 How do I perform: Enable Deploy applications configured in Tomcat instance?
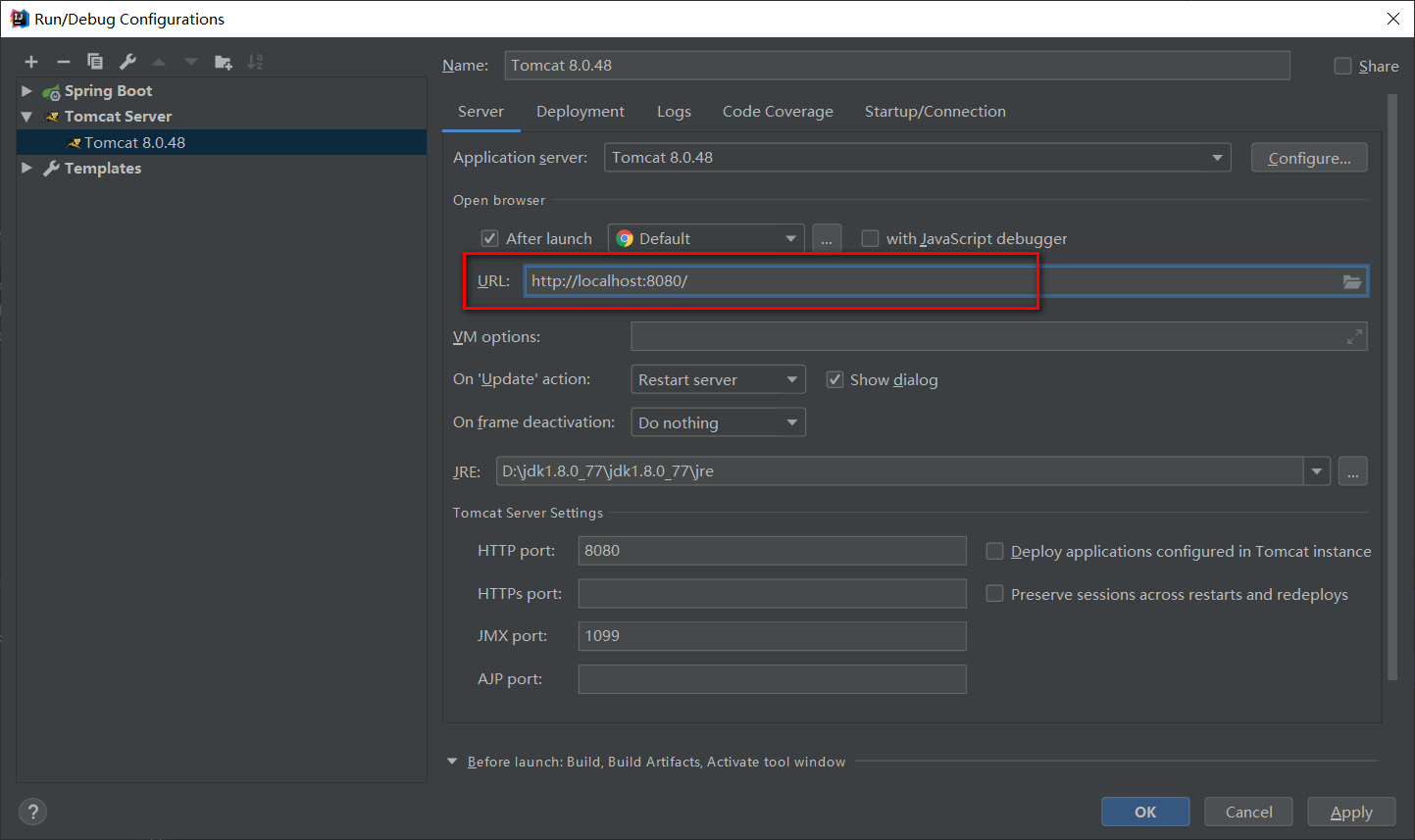click(994, 551)
